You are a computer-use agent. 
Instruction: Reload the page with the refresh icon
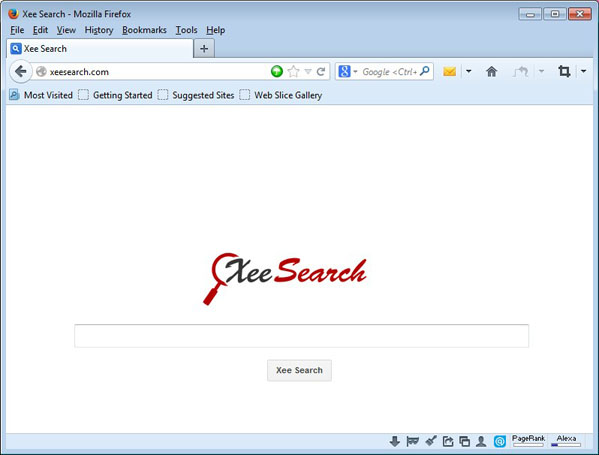[x=321, y=71]
